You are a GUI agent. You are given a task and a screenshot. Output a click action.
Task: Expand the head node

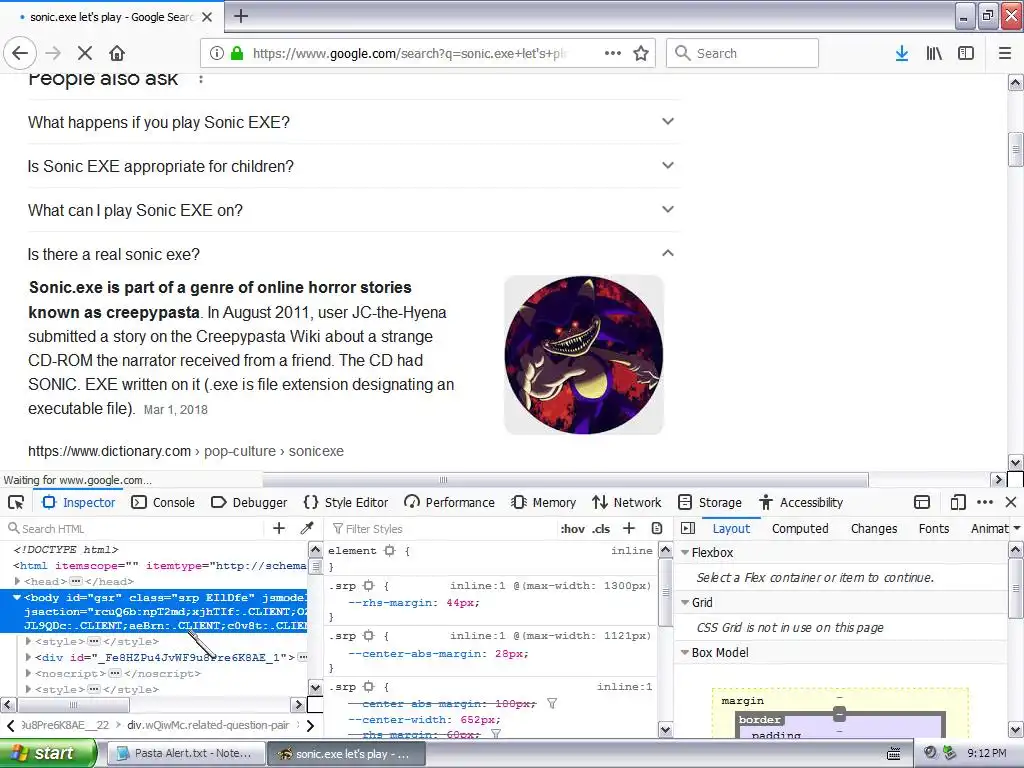pos(18,581)
